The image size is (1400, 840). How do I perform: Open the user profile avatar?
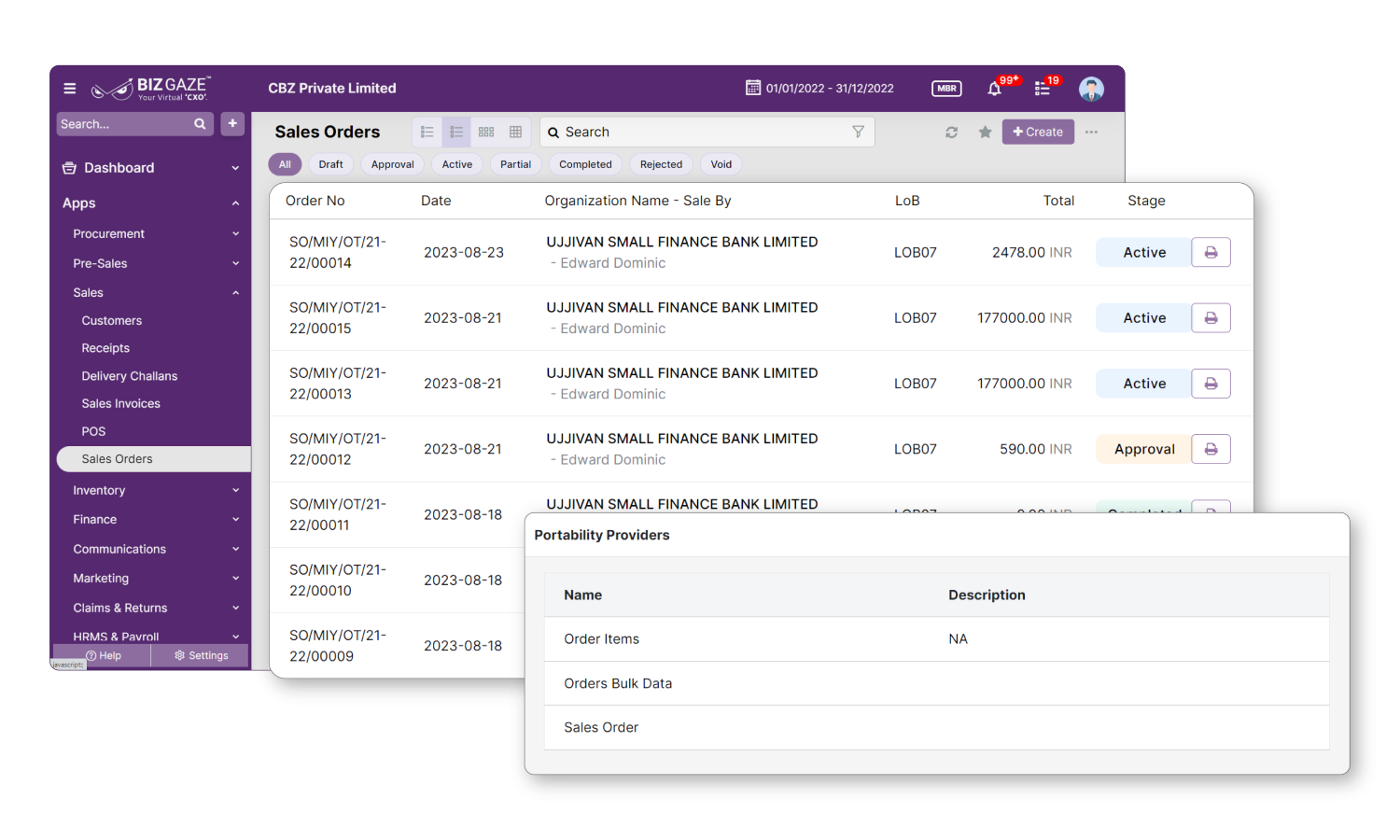[x=1091, y=89]
